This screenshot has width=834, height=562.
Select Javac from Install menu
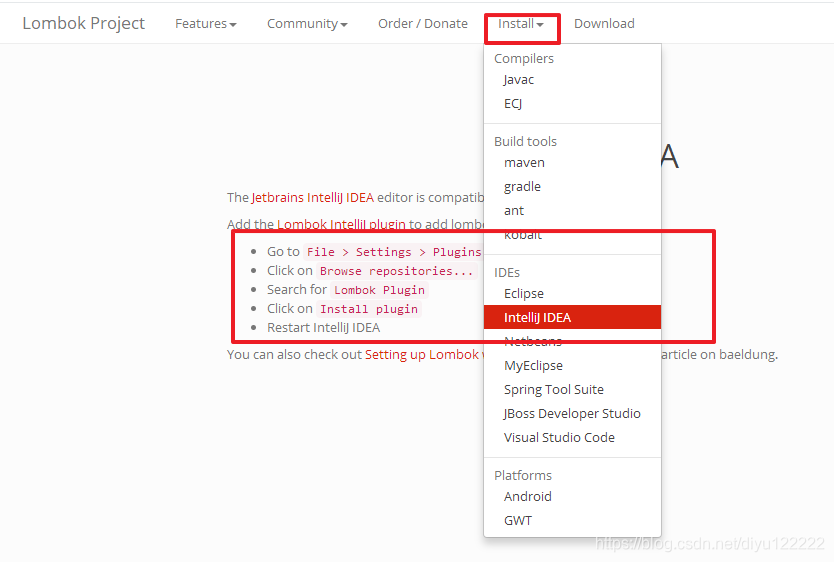pyautogui.click(x=572, y=80)
